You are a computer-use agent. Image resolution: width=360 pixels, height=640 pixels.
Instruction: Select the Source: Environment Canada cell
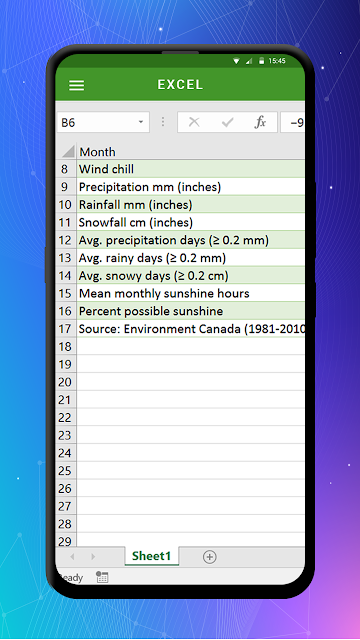click(x=191, y=329)
